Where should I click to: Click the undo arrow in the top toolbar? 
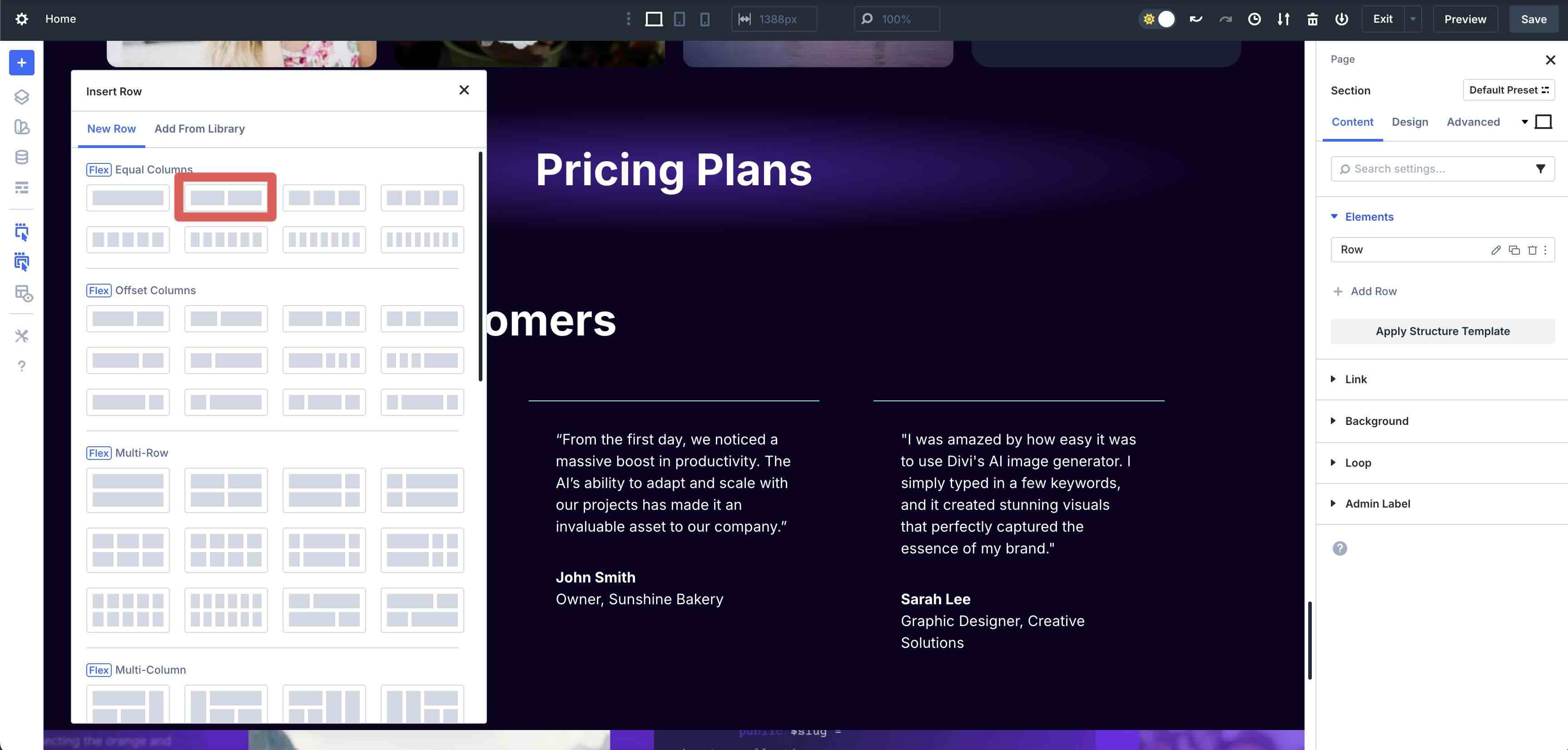(x=1195, y=19)
